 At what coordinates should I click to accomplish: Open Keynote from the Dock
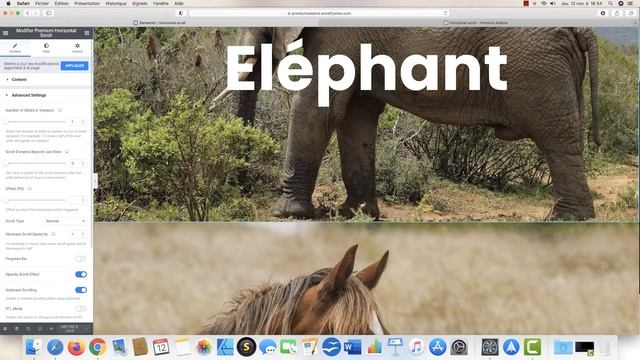(x=395, y=347)
